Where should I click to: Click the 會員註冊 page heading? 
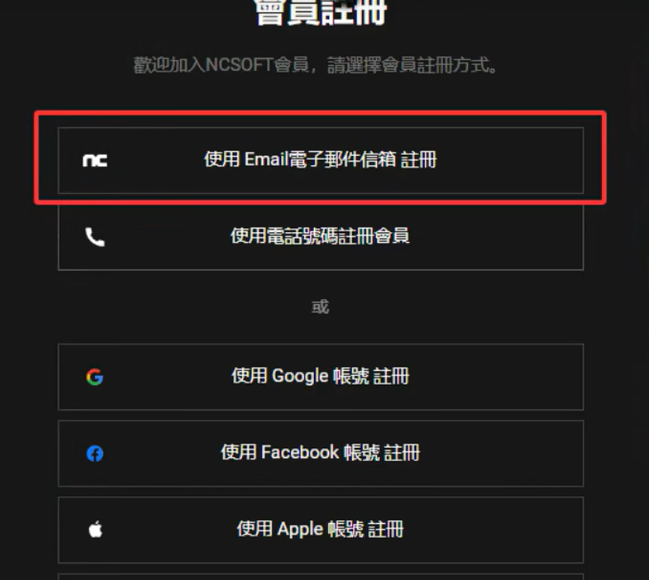(321, 12)
